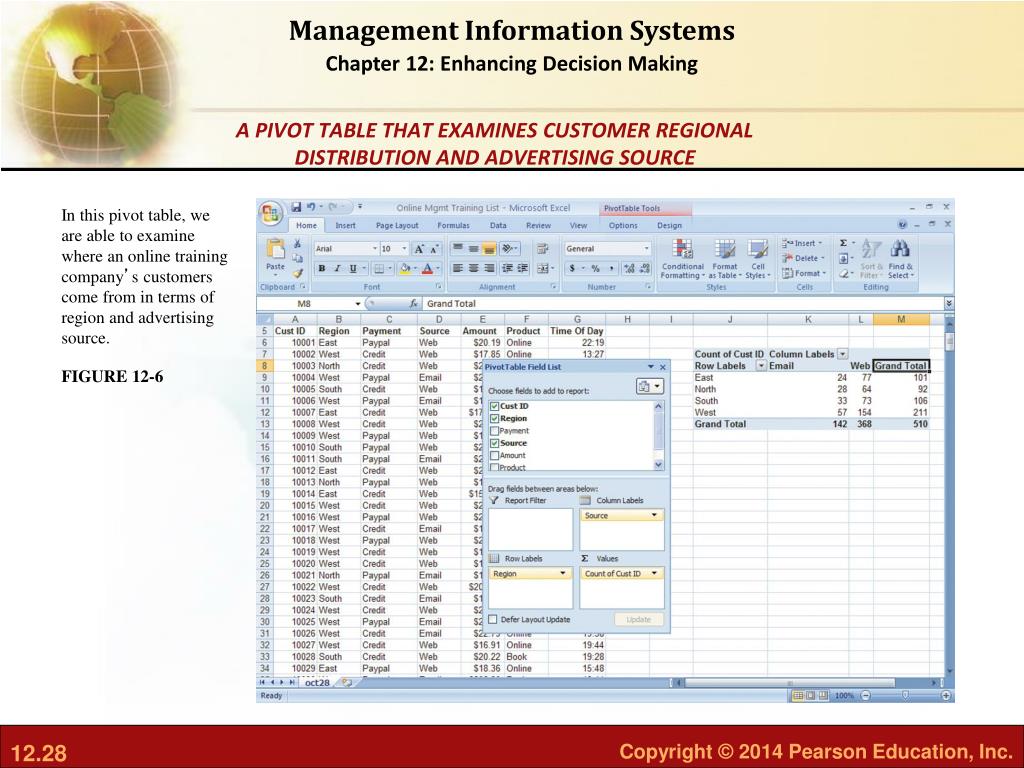Check the Product field
1024x768 pixels.
(x=494, y=468)
